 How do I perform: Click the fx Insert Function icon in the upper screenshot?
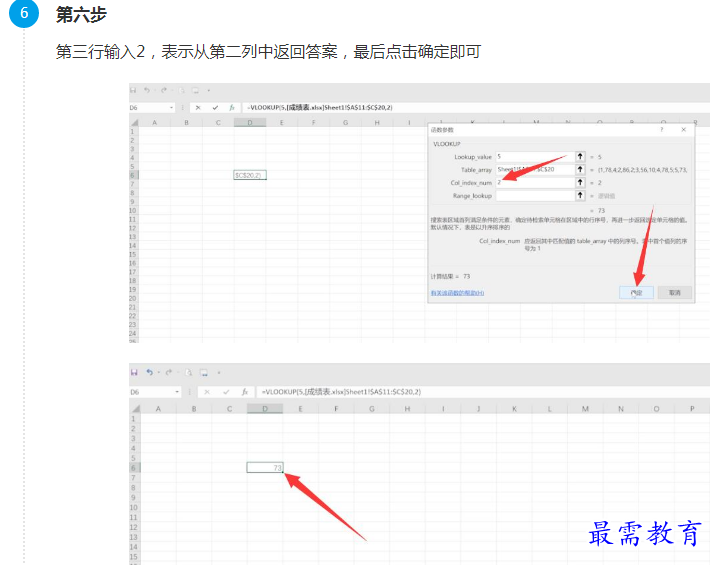point(232,108)
